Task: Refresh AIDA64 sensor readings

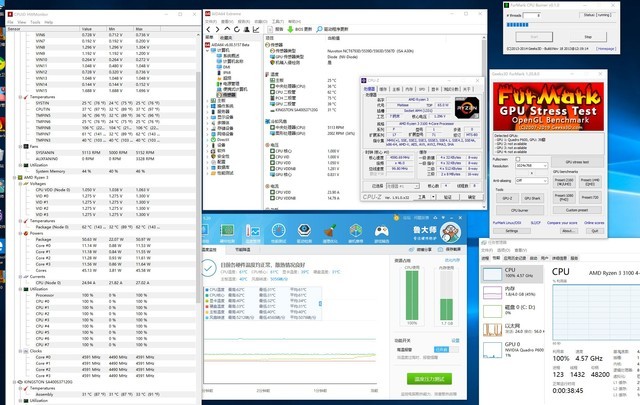Action: coord(237,29)
